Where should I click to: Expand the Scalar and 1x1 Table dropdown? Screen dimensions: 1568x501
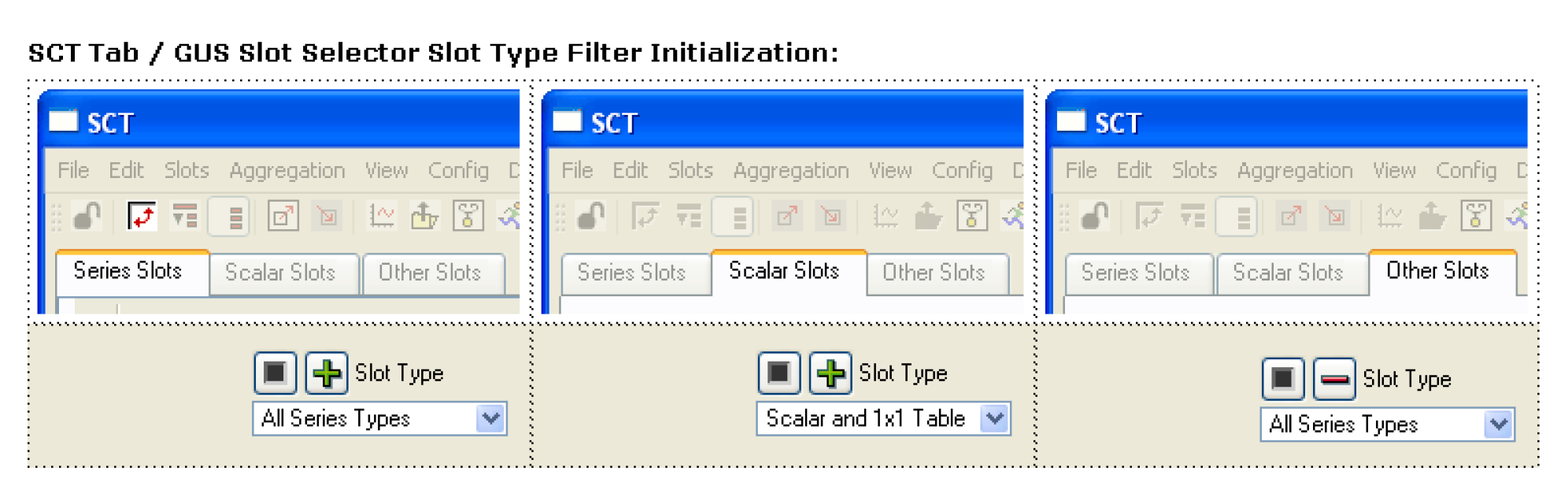click(883, 418)
